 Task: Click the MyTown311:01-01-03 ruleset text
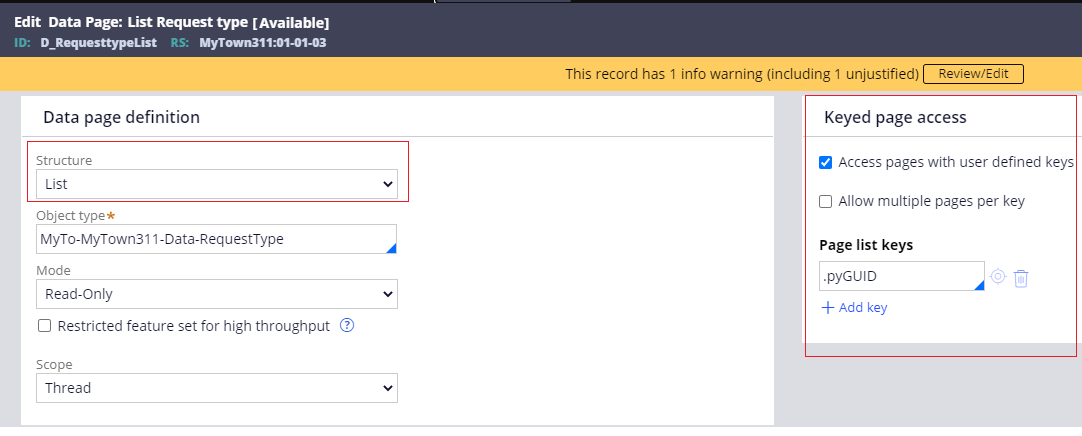(x=263, y=43)
